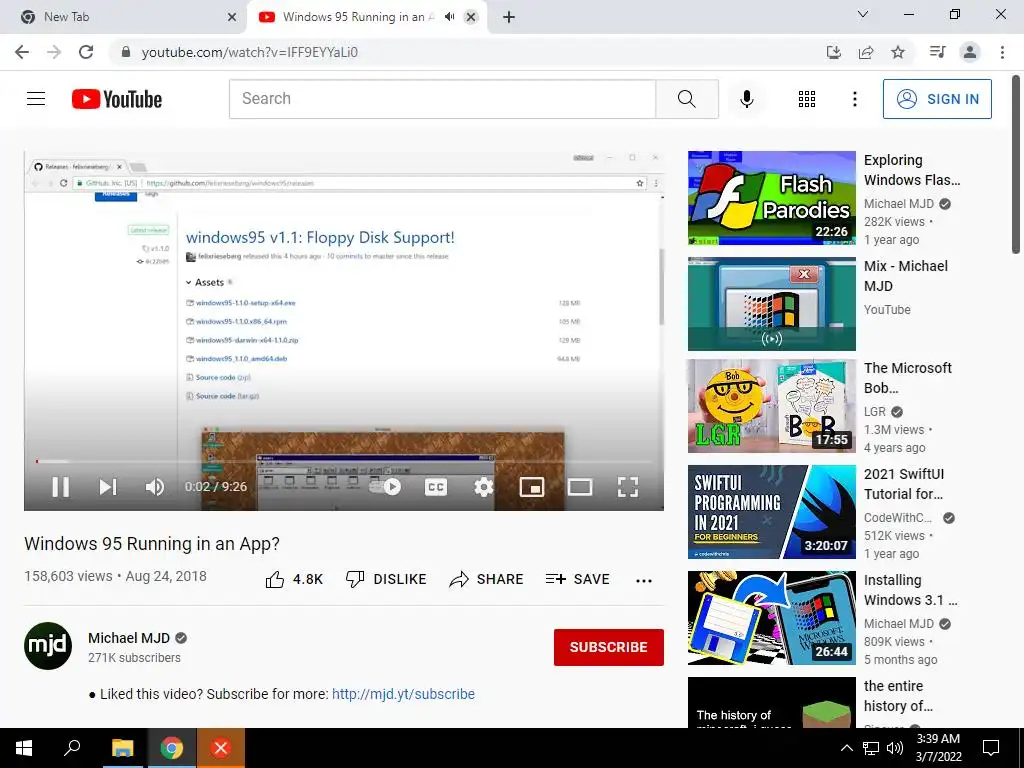Click the address bar URL
This screenshot has height=768, width=1024.
tap(249, 52)
